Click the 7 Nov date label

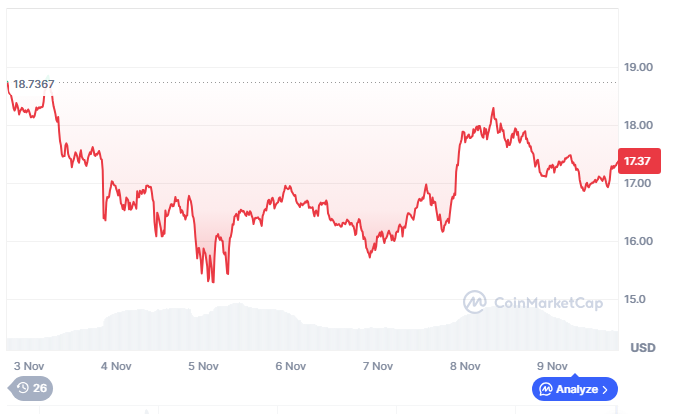point(377,366)
